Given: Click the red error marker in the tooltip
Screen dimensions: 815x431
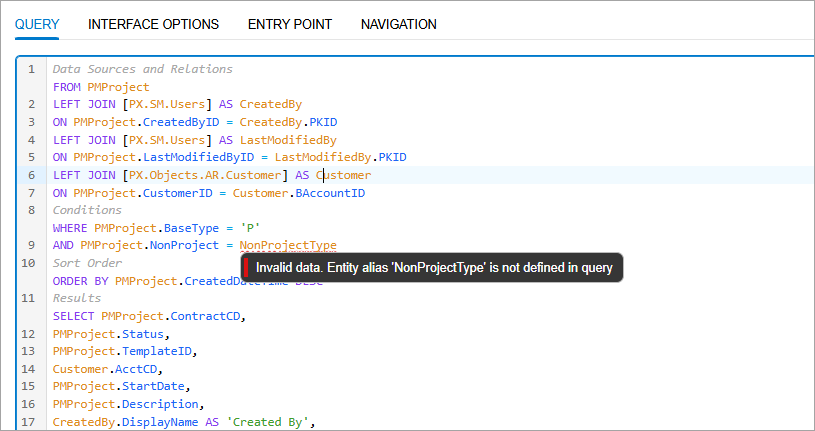Looking at the screenshot, I should click(247, 268).
